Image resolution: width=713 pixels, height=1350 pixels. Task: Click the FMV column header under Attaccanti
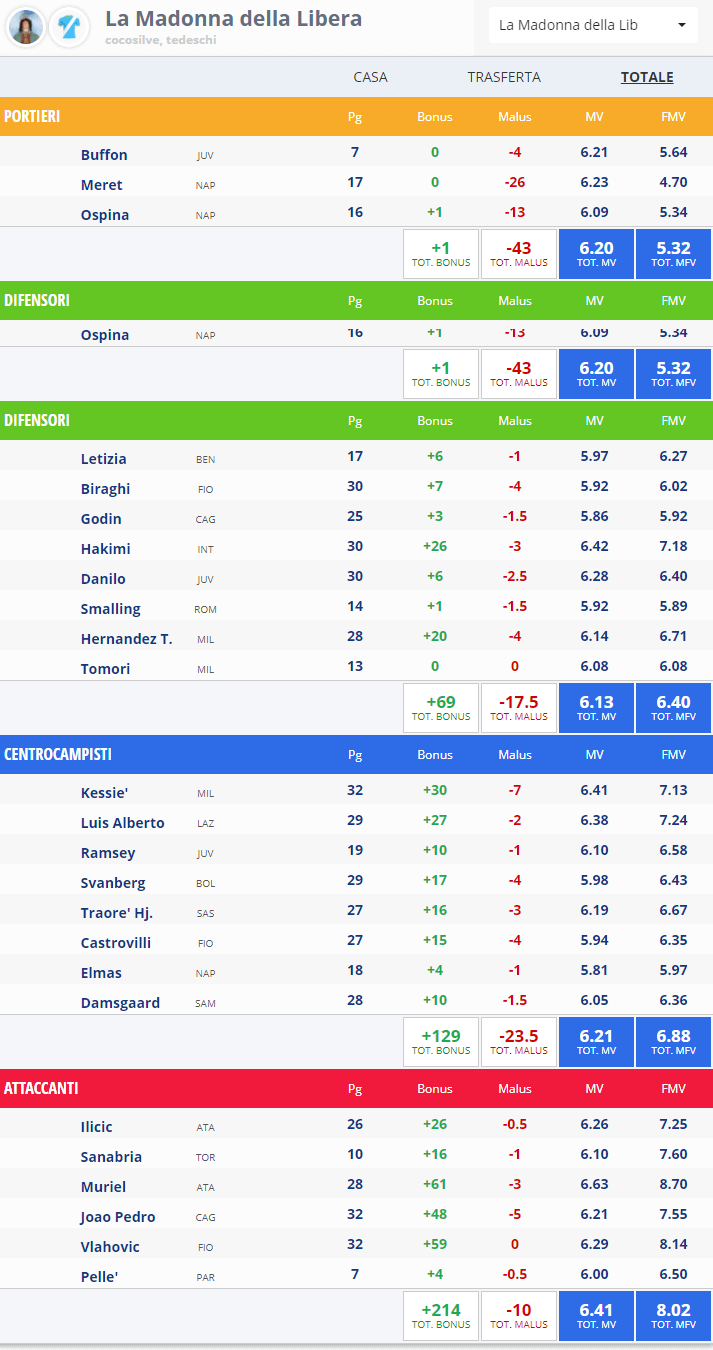coord(673,1088)
